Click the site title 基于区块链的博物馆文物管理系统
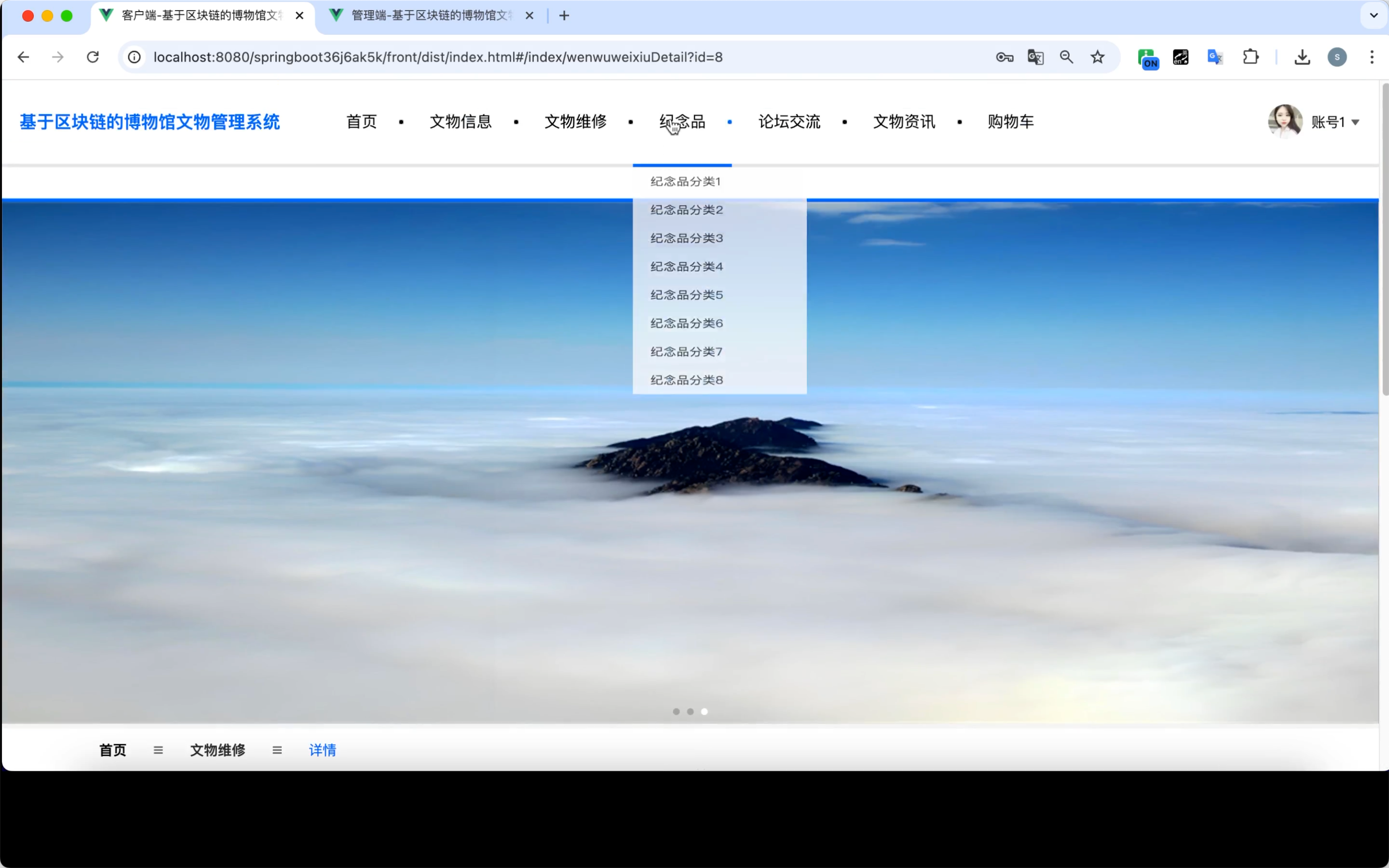 coord(150,122)
